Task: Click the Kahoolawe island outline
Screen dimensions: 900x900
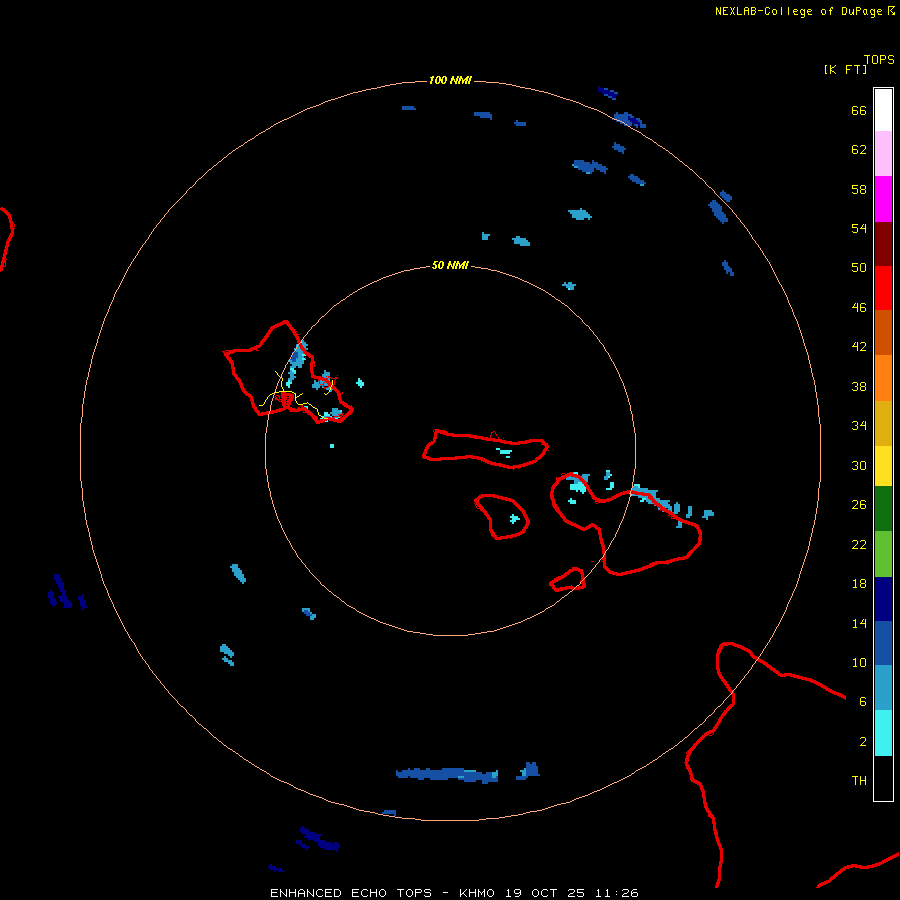Action: click(568, 579)
